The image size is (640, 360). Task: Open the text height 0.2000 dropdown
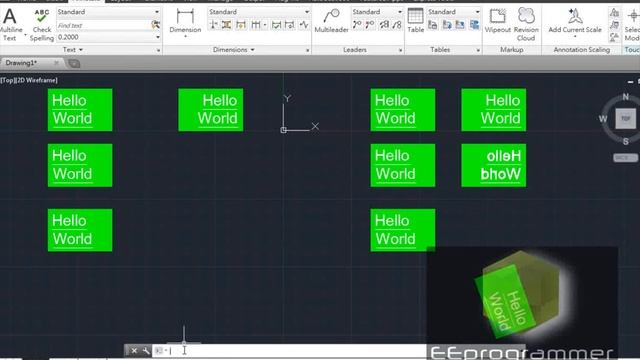(108, 37)
